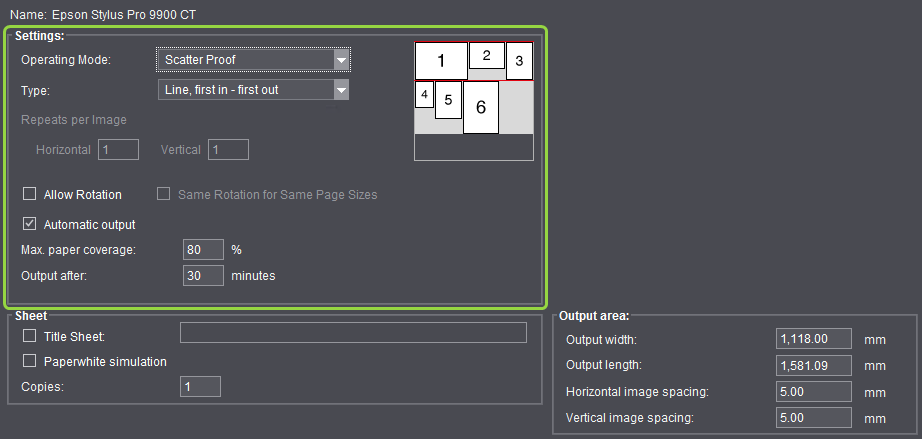Click box 5 in the layout preview
Image resolution: width=922 pixels, height=439 pixels.
[448, 100]
